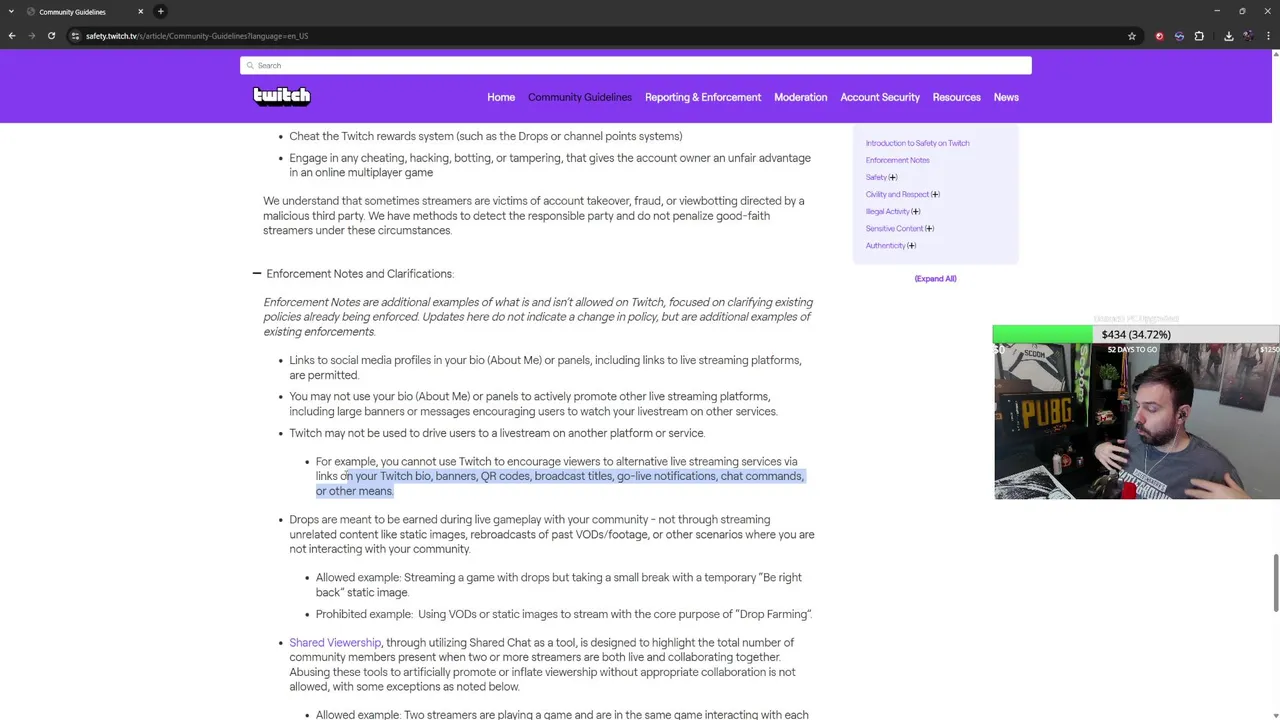Click the '$434 (34.72%)' goal label
Viewport: 1280px width, 720px height.
[1136, 334]
